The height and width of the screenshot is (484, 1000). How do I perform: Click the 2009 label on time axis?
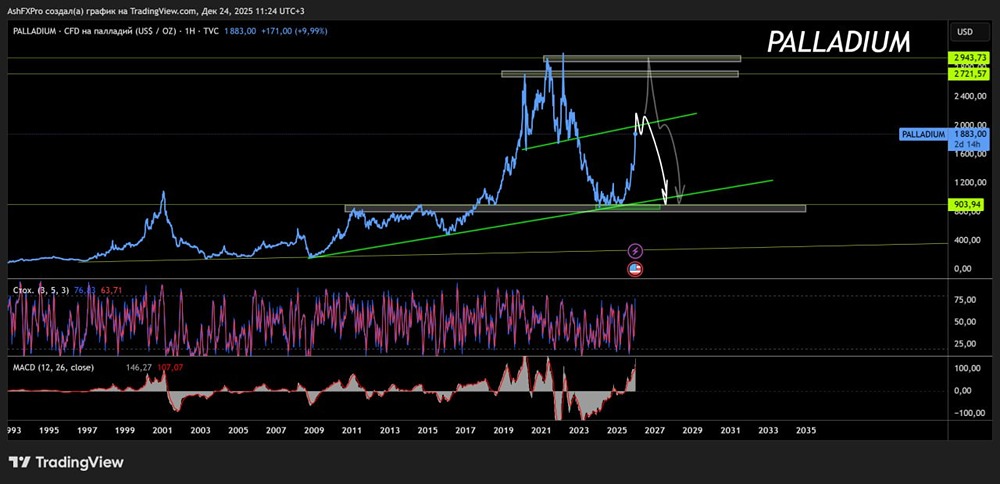[x=314, y=430]
